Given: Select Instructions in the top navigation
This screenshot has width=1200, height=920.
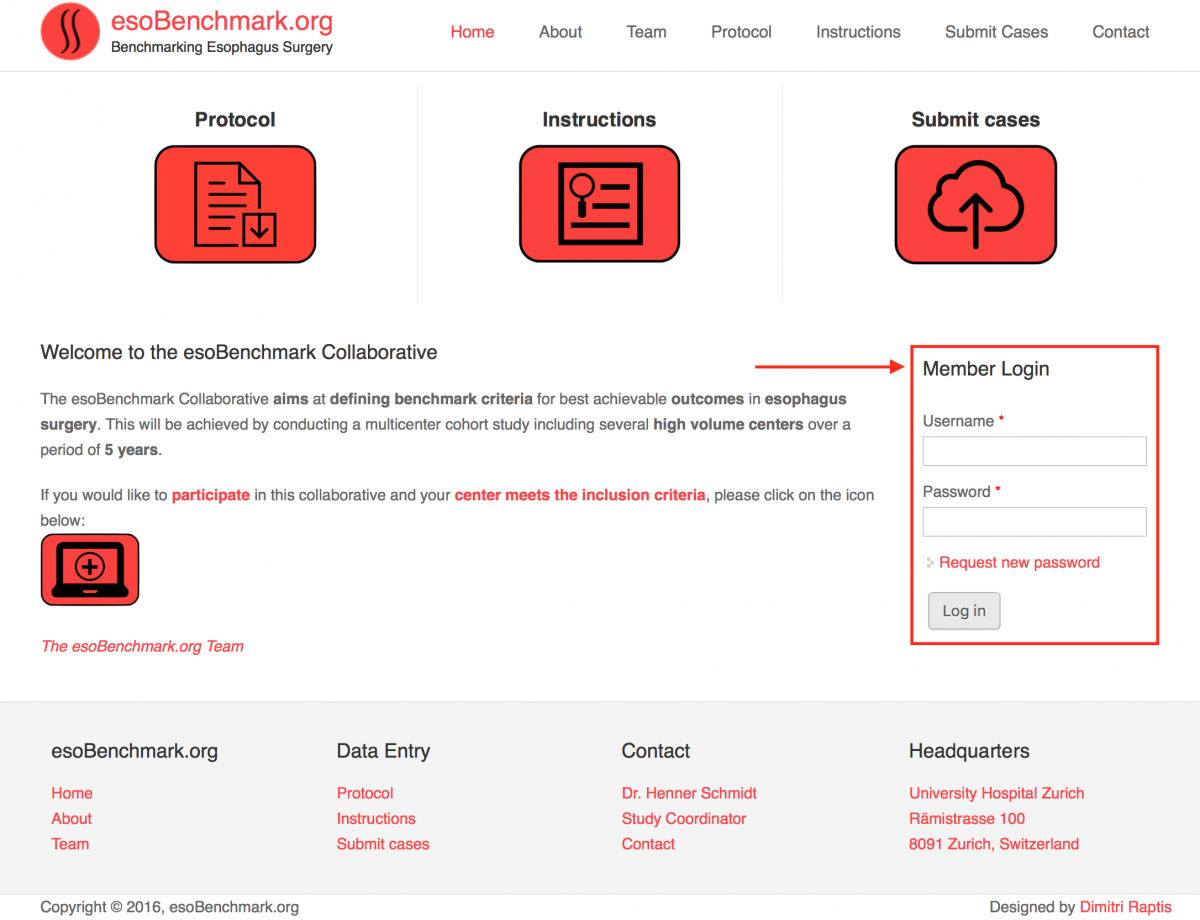Looking at the screenshot, I should pos(858,32).
